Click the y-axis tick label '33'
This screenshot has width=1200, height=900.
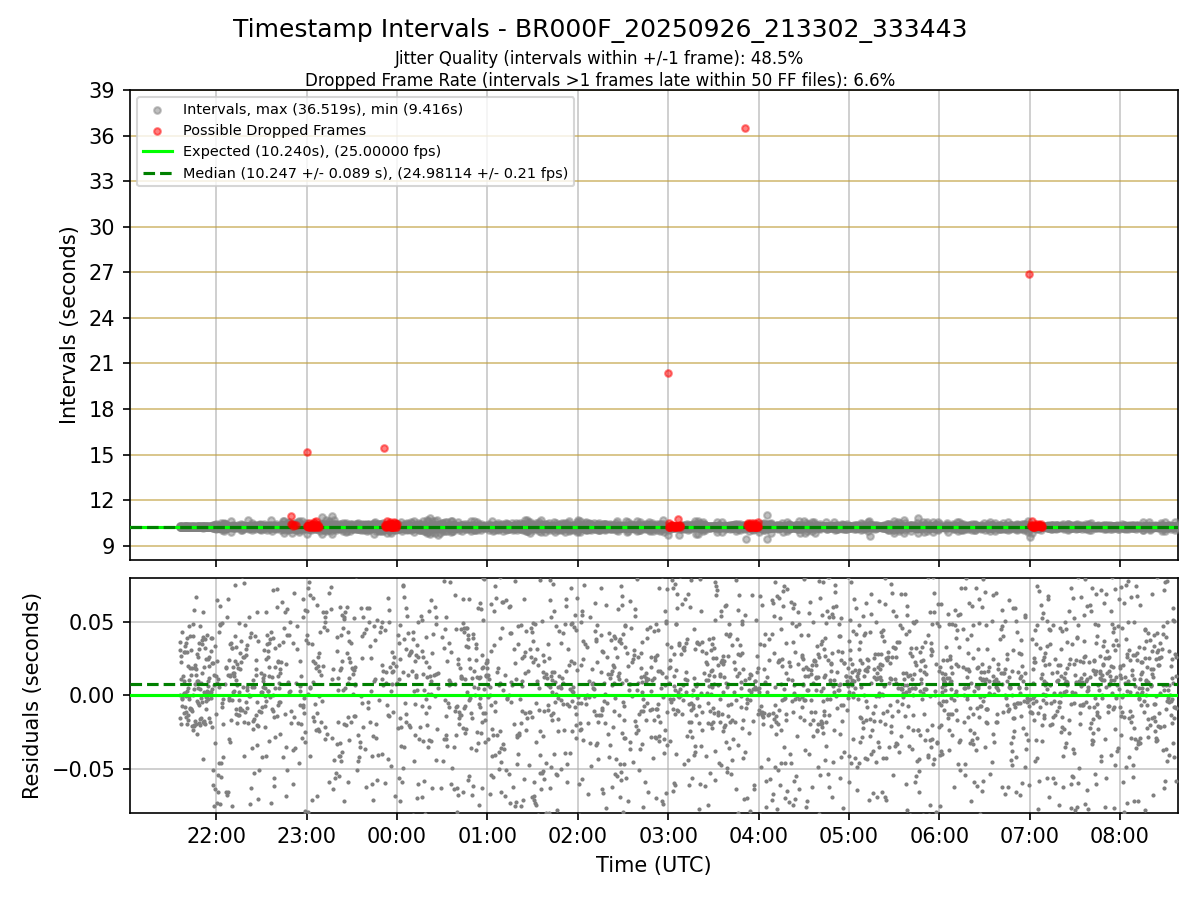[x=101, y=182]
